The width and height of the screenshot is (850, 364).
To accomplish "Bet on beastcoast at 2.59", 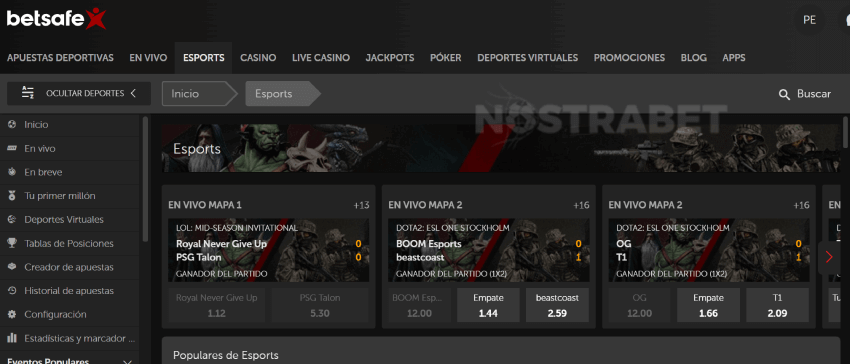I will (x=557, y=305).
